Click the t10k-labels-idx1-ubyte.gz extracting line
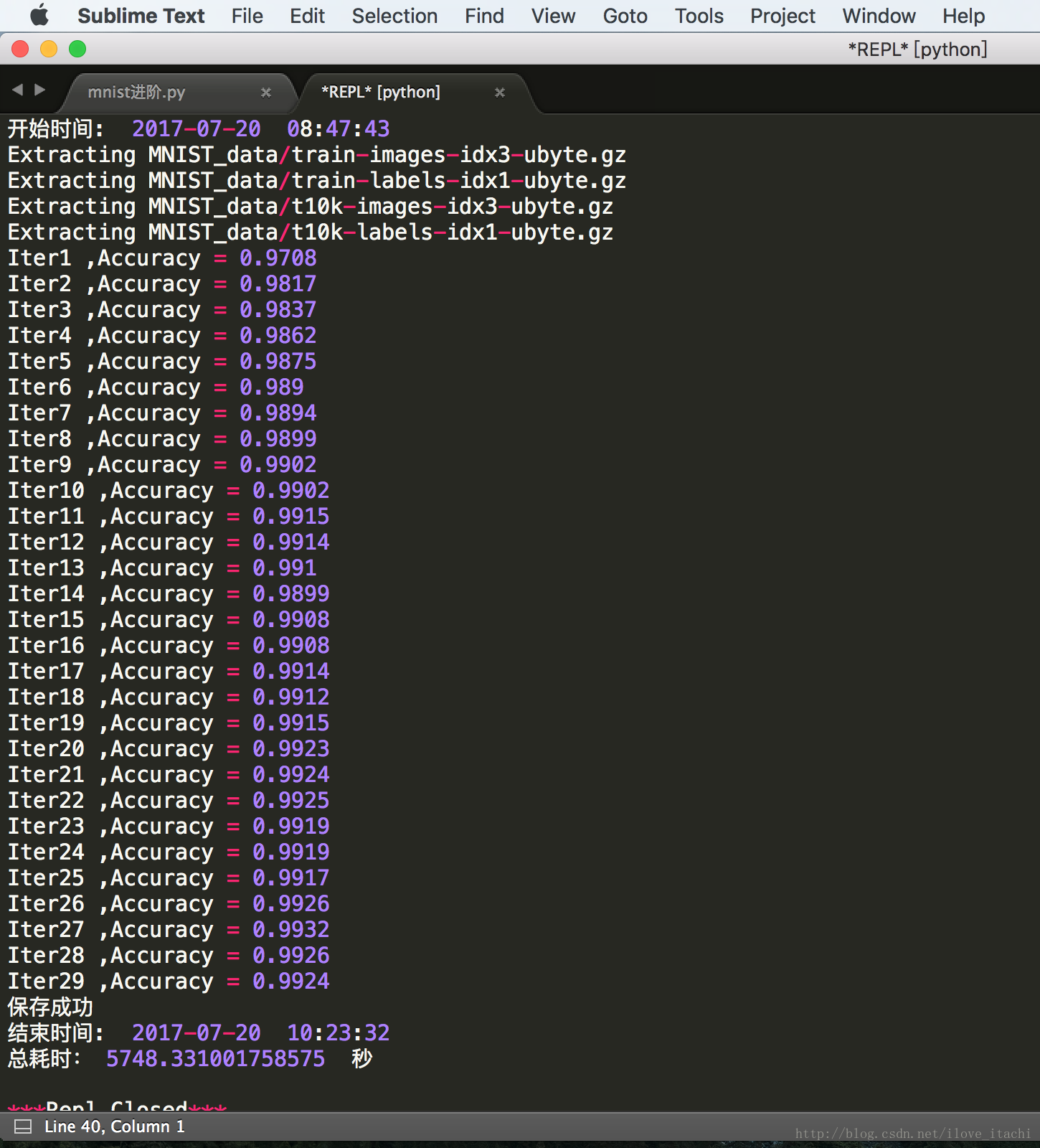This screenshot has width=1040, height=1148. (x=311, y=232)
